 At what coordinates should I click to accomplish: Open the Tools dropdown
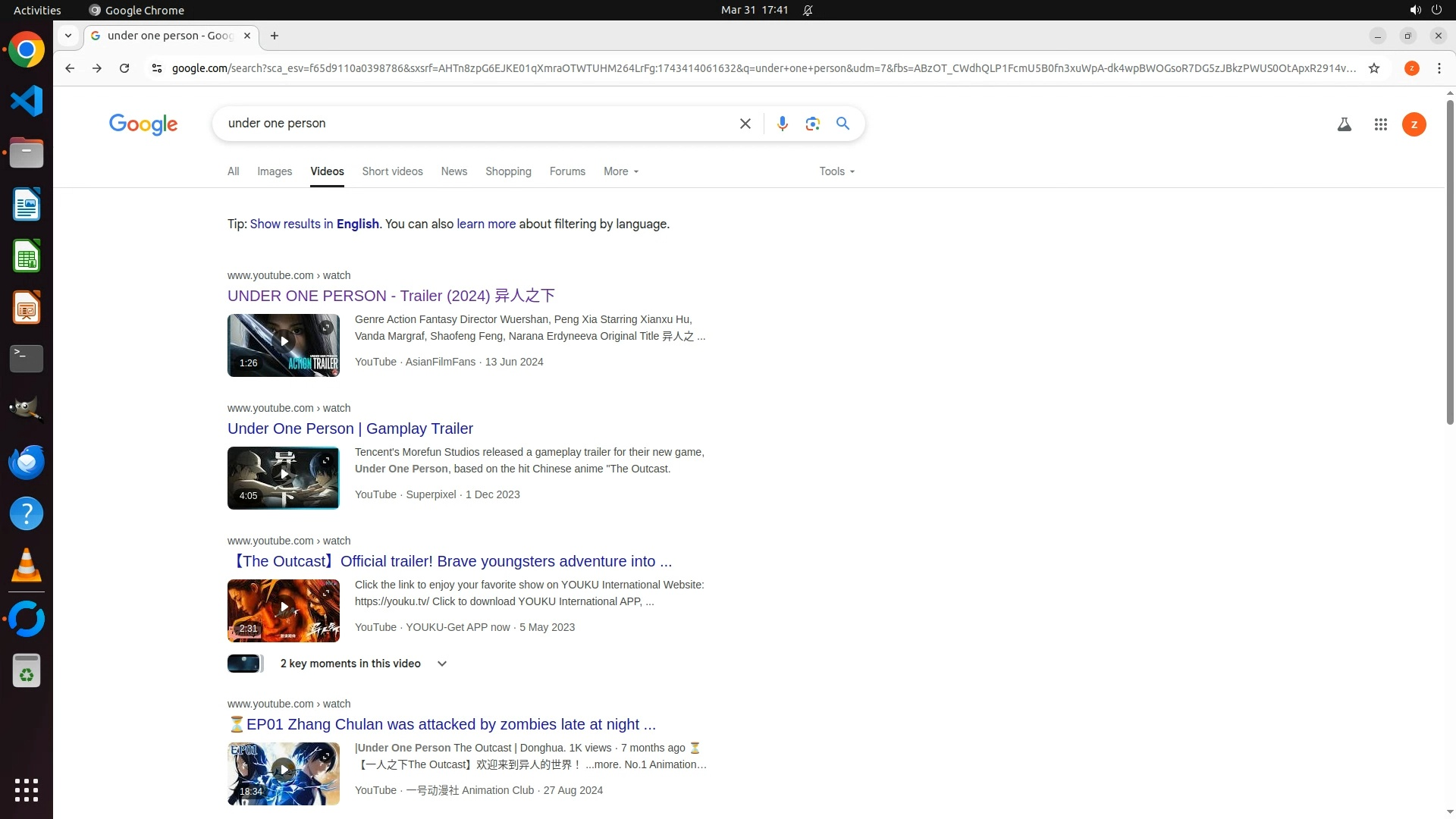[836, 171]
